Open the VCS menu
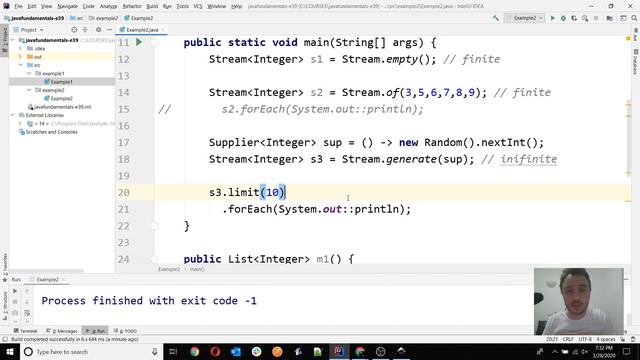Image resolution: width=640 pixels, height=360 pixels. coord(198,6)
